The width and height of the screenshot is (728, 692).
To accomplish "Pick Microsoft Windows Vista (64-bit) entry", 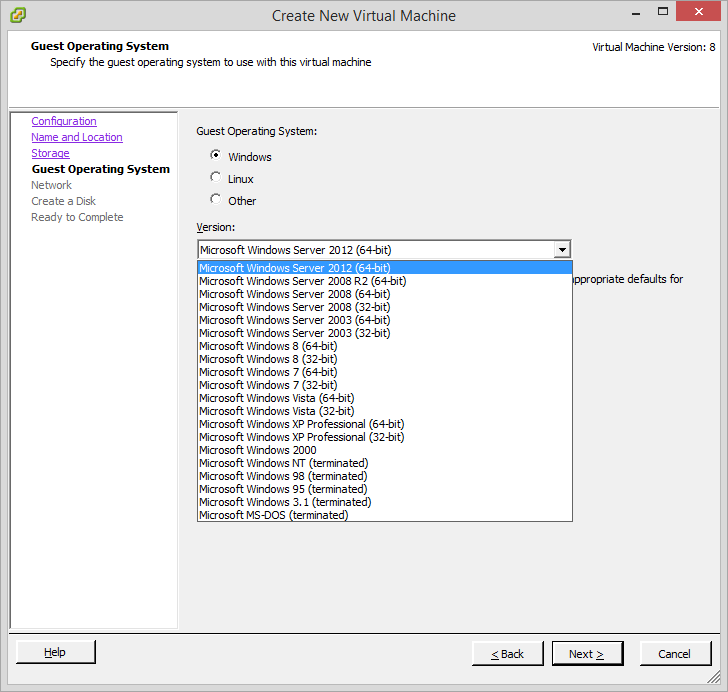I will tap(276, 398).
